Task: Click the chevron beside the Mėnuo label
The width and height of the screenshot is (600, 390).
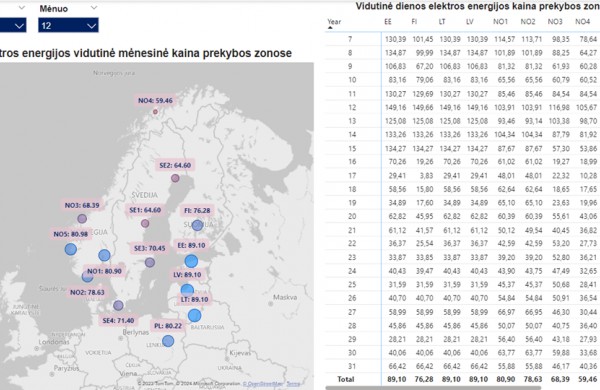Action: click(x=94, y=8)
